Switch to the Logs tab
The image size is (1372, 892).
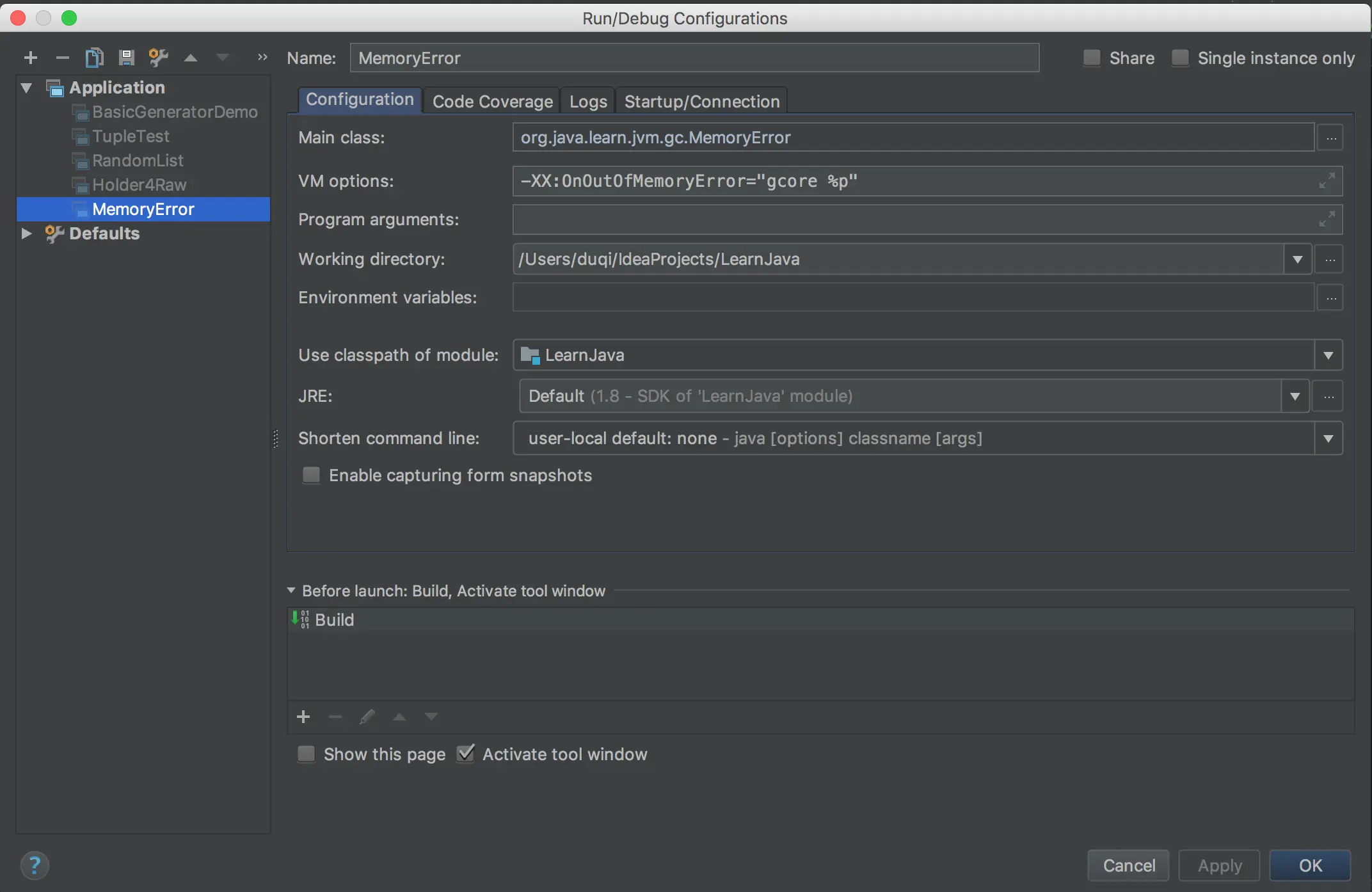tap(587, 101)
